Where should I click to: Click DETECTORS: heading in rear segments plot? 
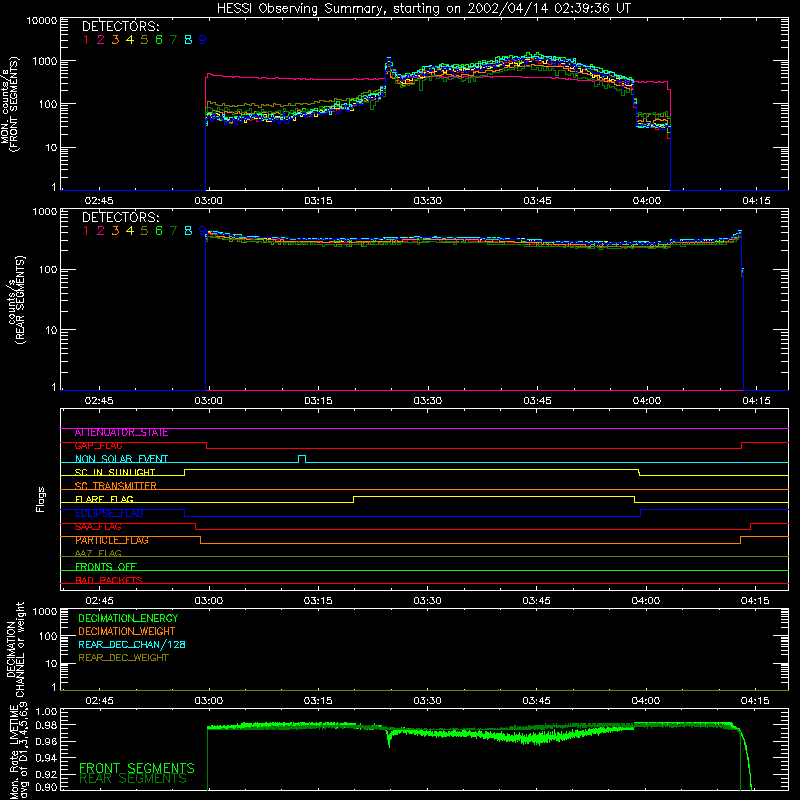(120, 218)
